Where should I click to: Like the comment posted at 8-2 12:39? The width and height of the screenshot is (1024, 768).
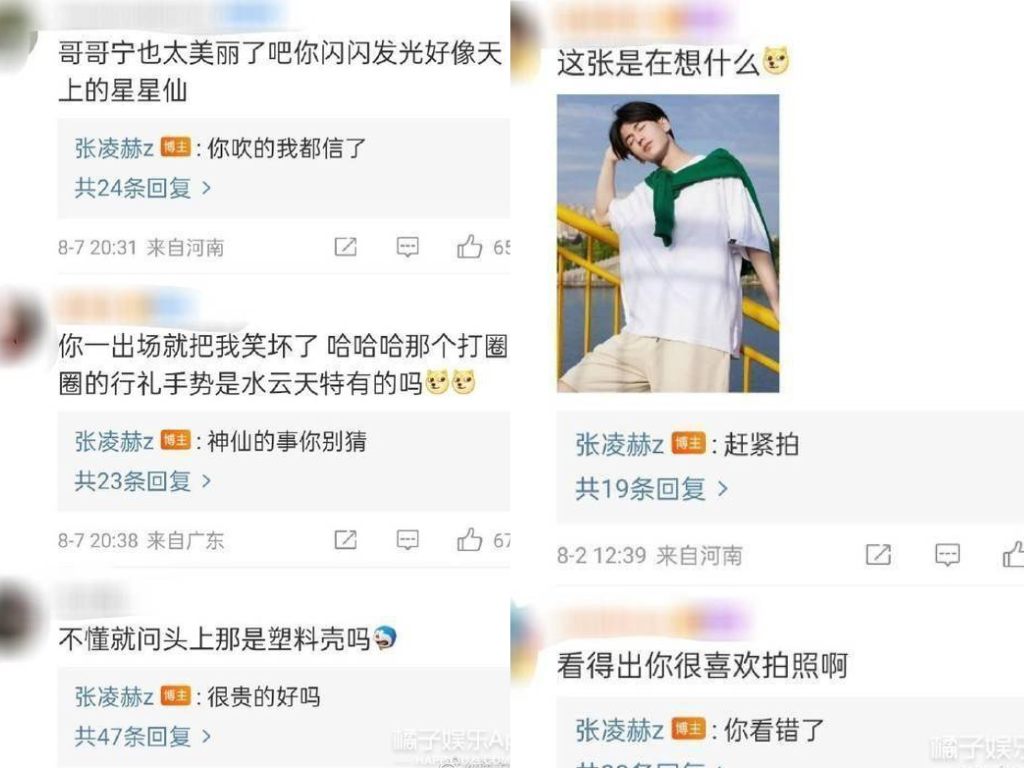pos(1014,554)
